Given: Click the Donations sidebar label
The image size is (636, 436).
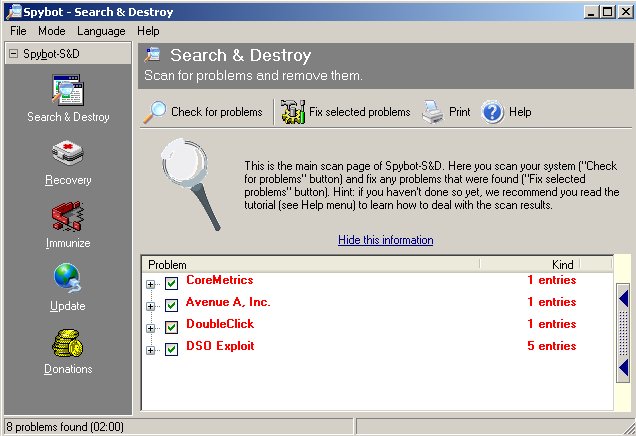Looking at the screenshot, I should pyautogui.click(x=68, y=369).
